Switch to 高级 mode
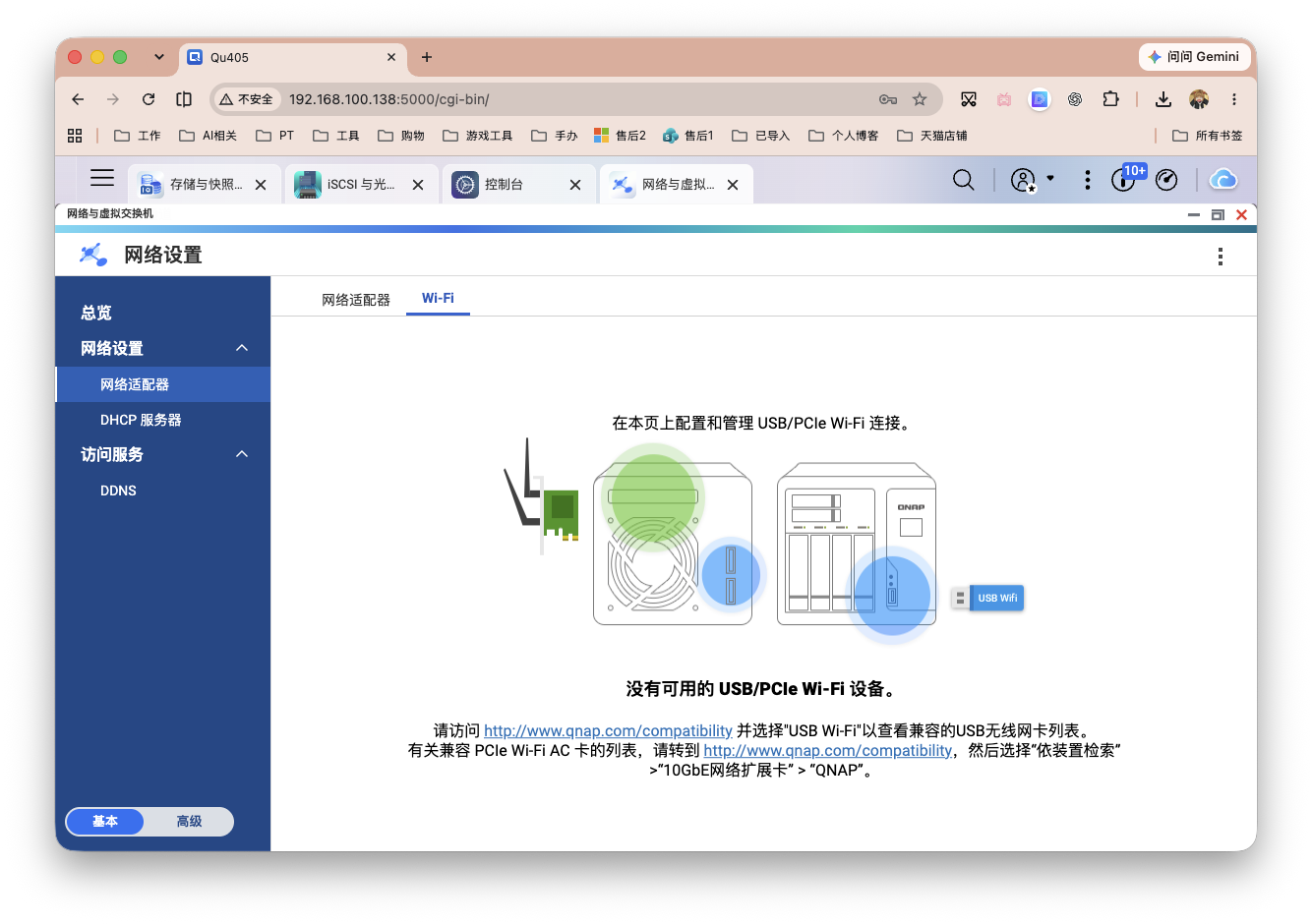The image size is (1312, 924). click(189, 822)
